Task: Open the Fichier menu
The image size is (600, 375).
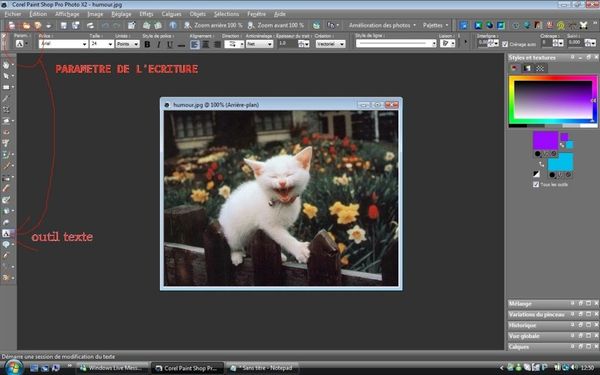Action: click(13, 14)
